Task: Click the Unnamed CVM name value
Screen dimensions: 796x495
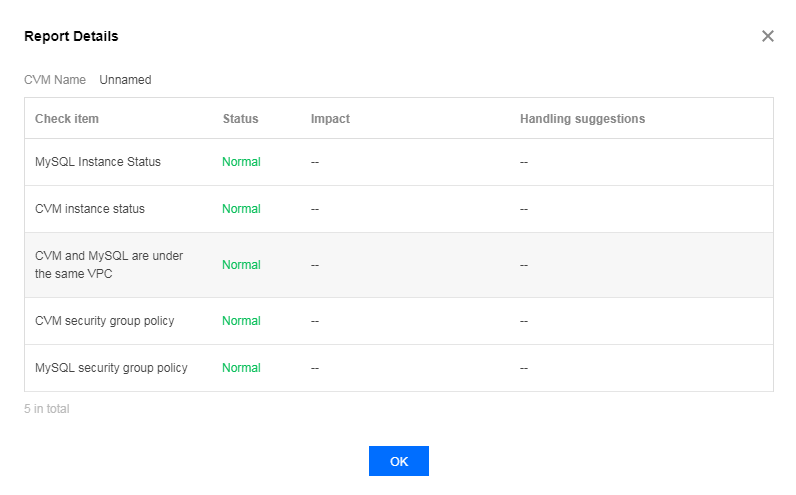Action: [125, 80]
